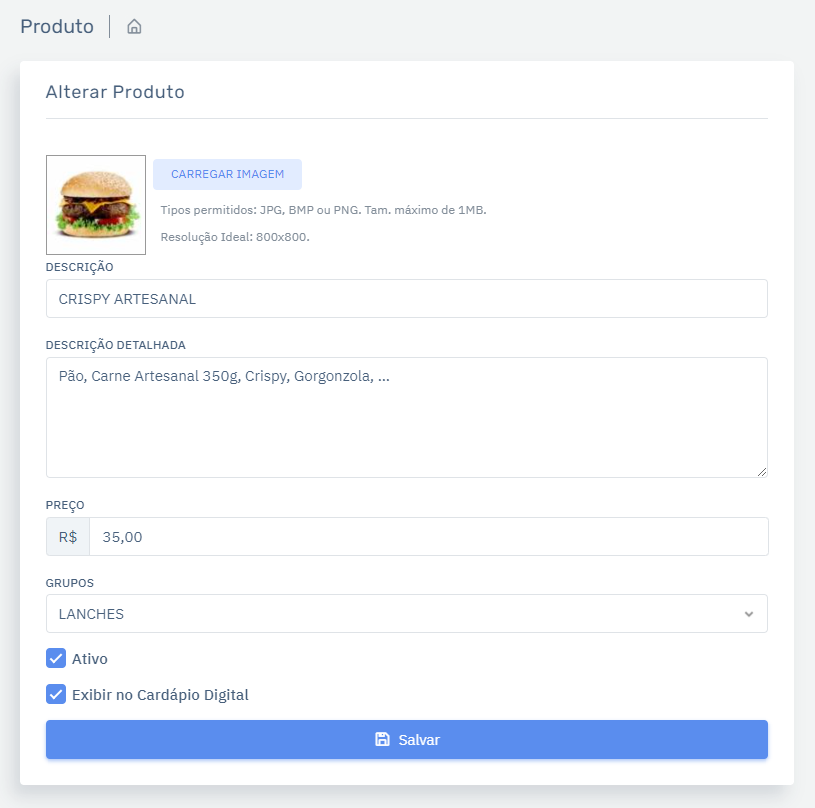The image size is (815, 808).
Task: Grab the text area resize handle
Action: pyautogui.click(x=761, y=471)
